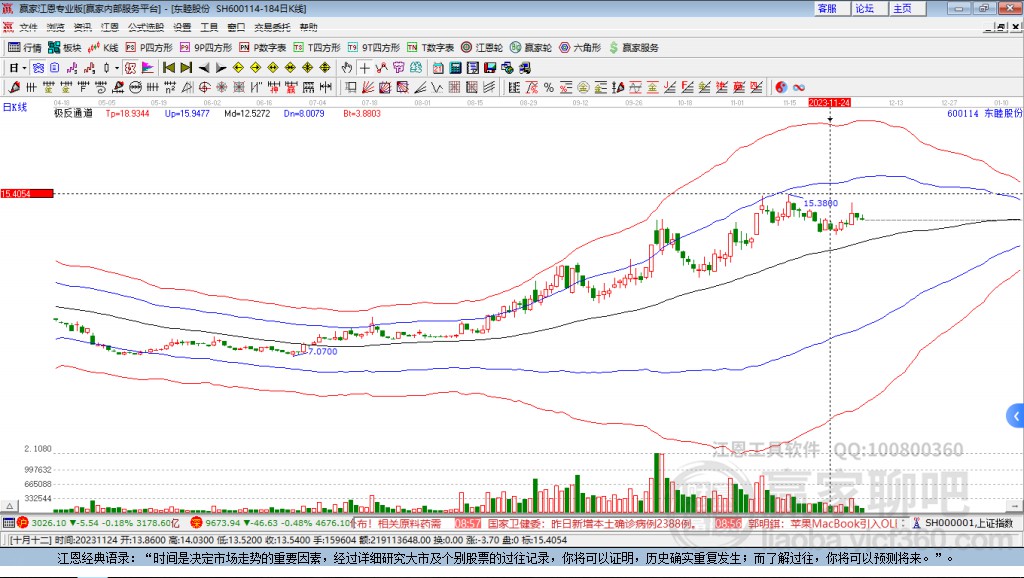The height and width of the screenshot is (578, 1024).
Task: Click the Md=12.5272 indicator value
Action: pyautogui.click(x=247, y=114)
